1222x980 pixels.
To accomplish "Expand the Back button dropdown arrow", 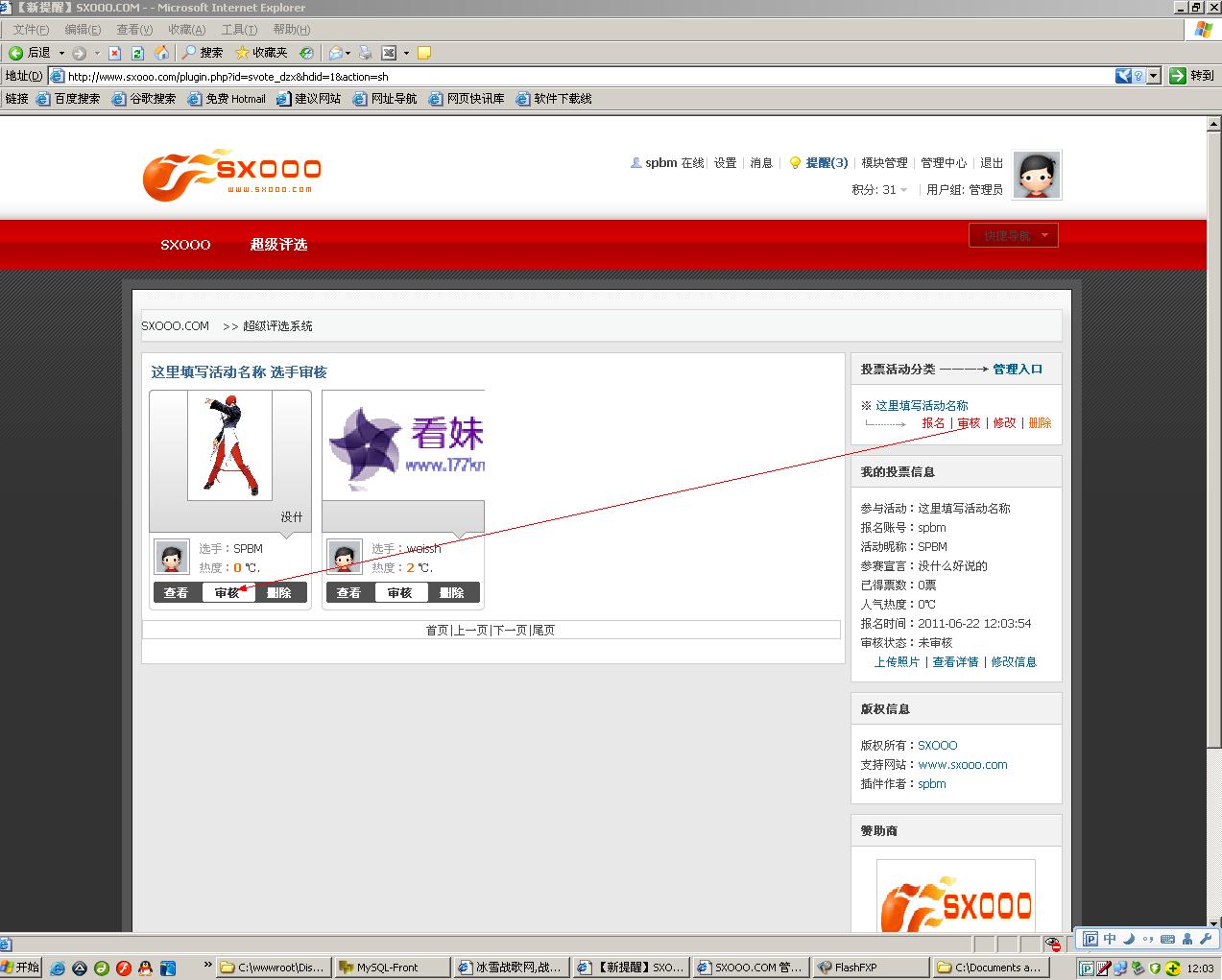I will (61, 53).
